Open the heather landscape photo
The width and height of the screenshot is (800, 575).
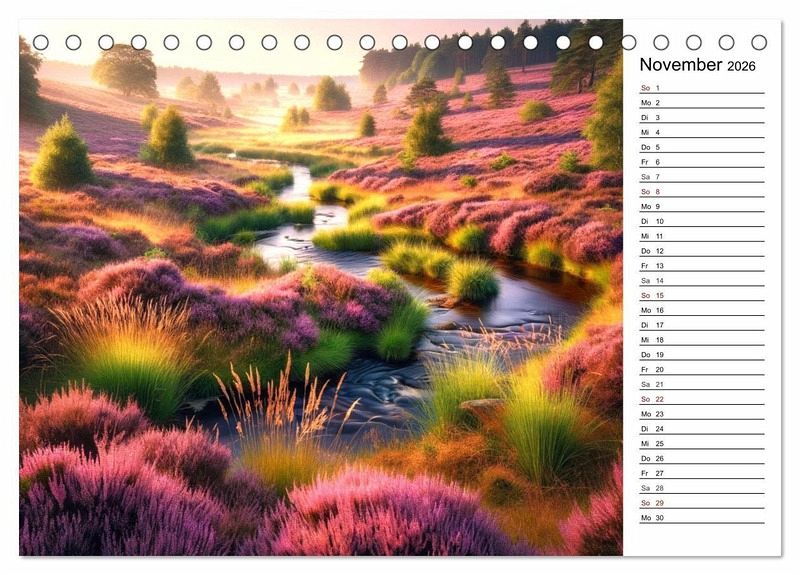tap(320, 300)
